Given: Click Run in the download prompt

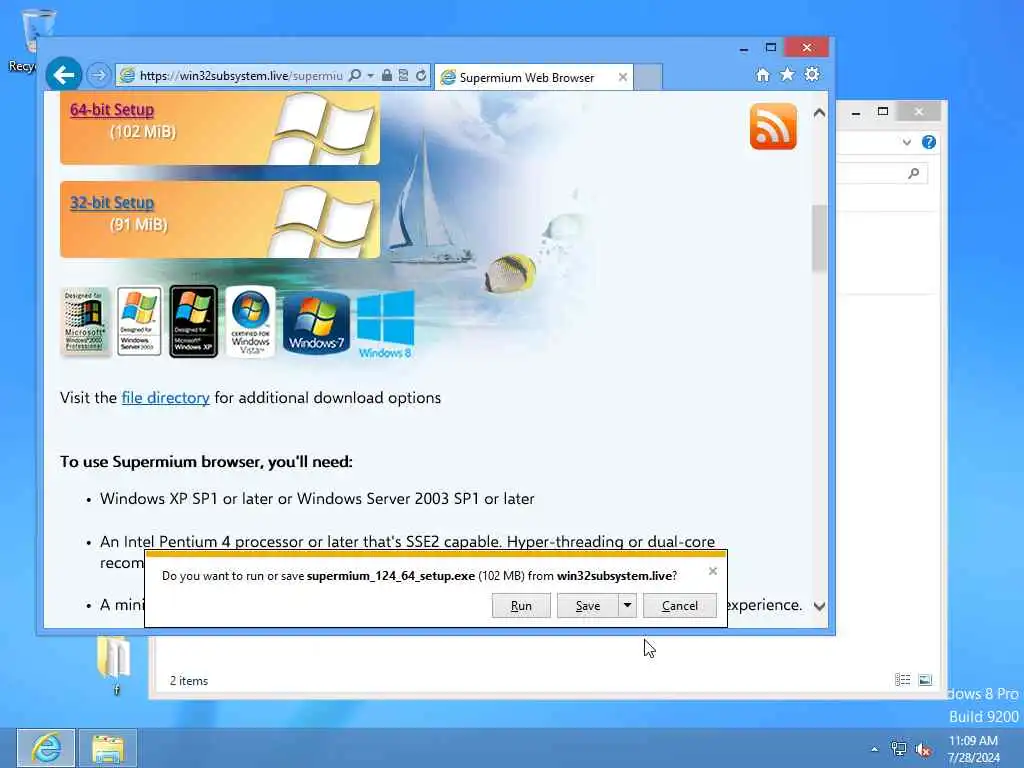Looking at the screenshot, I should pyautogui.click(x=521, y=605).
